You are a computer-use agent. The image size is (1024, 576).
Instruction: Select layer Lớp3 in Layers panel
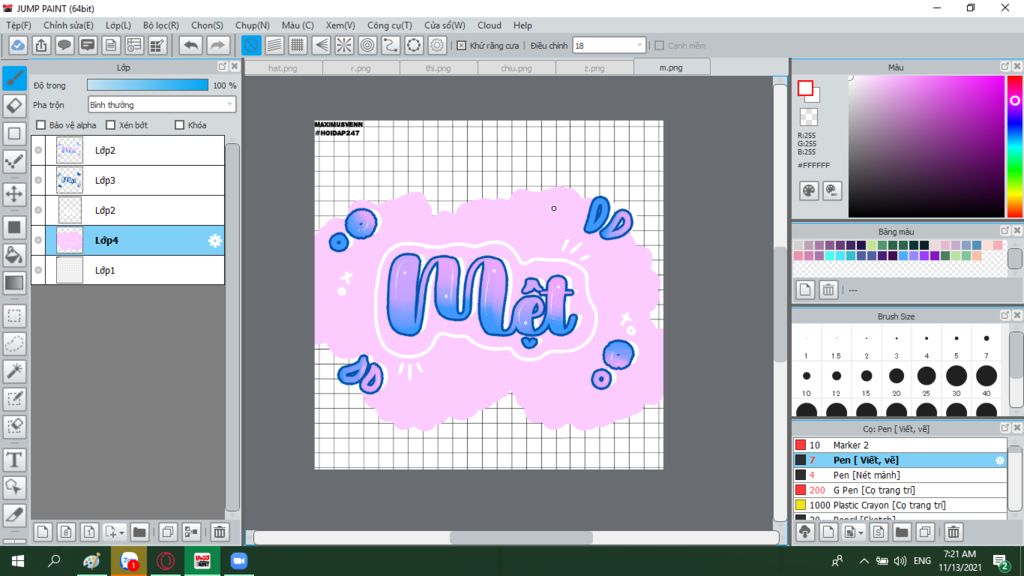135,180
